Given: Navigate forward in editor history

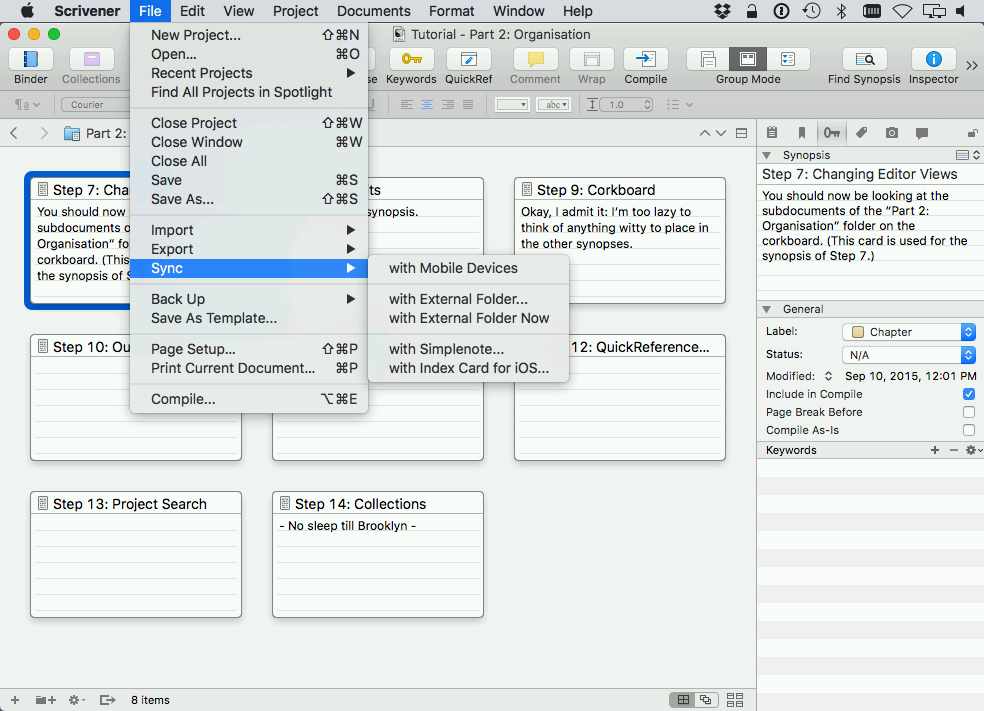Looking at the screenshot, I should 44,133.
